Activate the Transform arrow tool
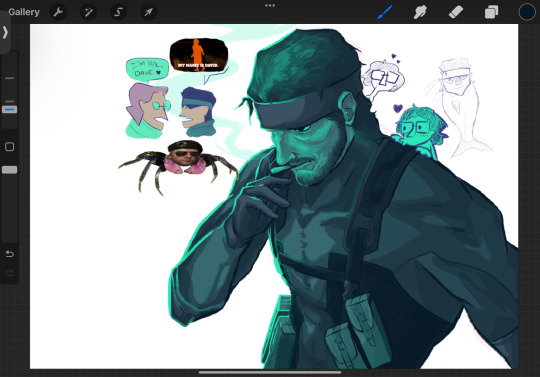This screenshot has height=377, width=540. [x=148, y=12]
